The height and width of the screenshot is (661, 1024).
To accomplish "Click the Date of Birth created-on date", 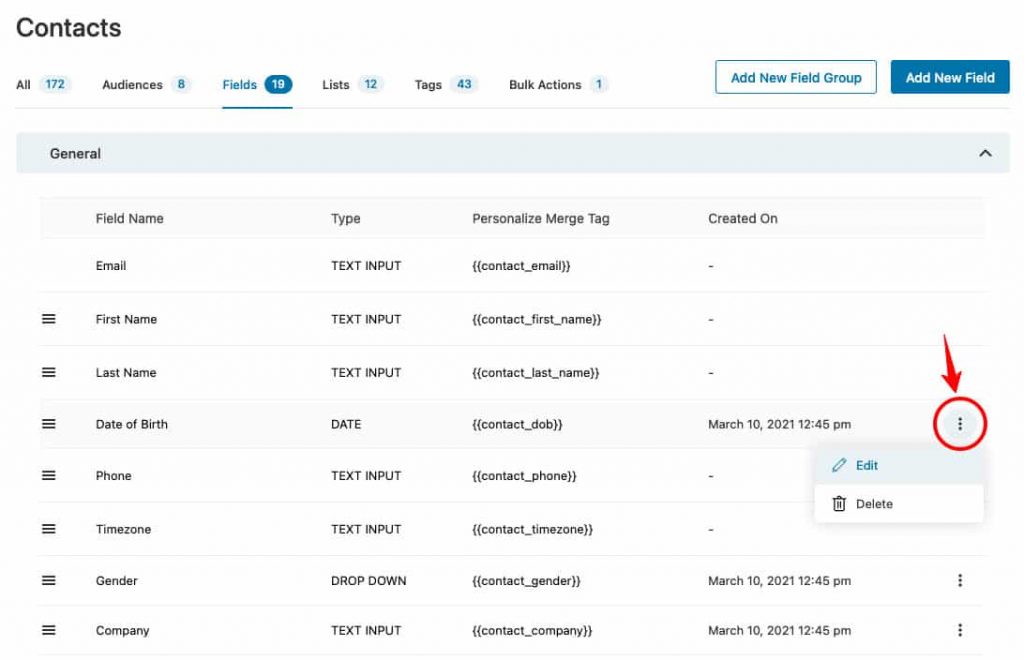I will (779, 425).
